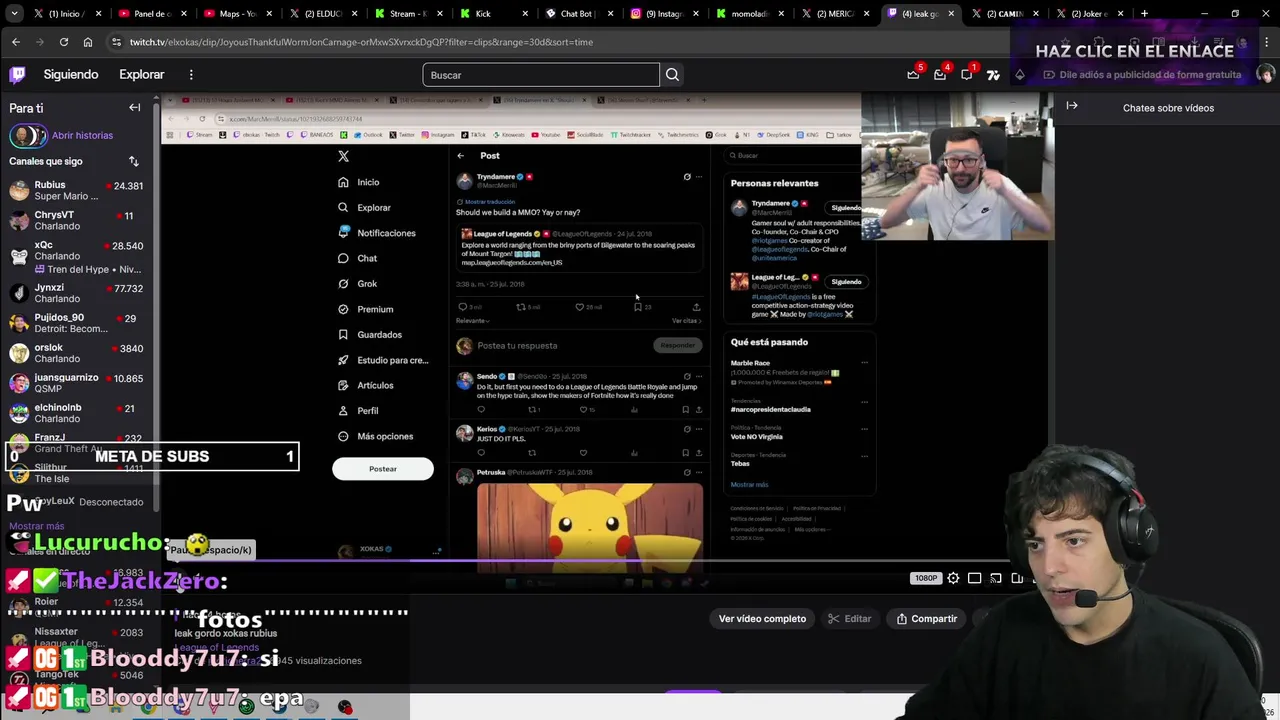Open the Relevante replies sort dropdown
The width and height of the screenshot is (1280, 720).
tap(473, 321)
